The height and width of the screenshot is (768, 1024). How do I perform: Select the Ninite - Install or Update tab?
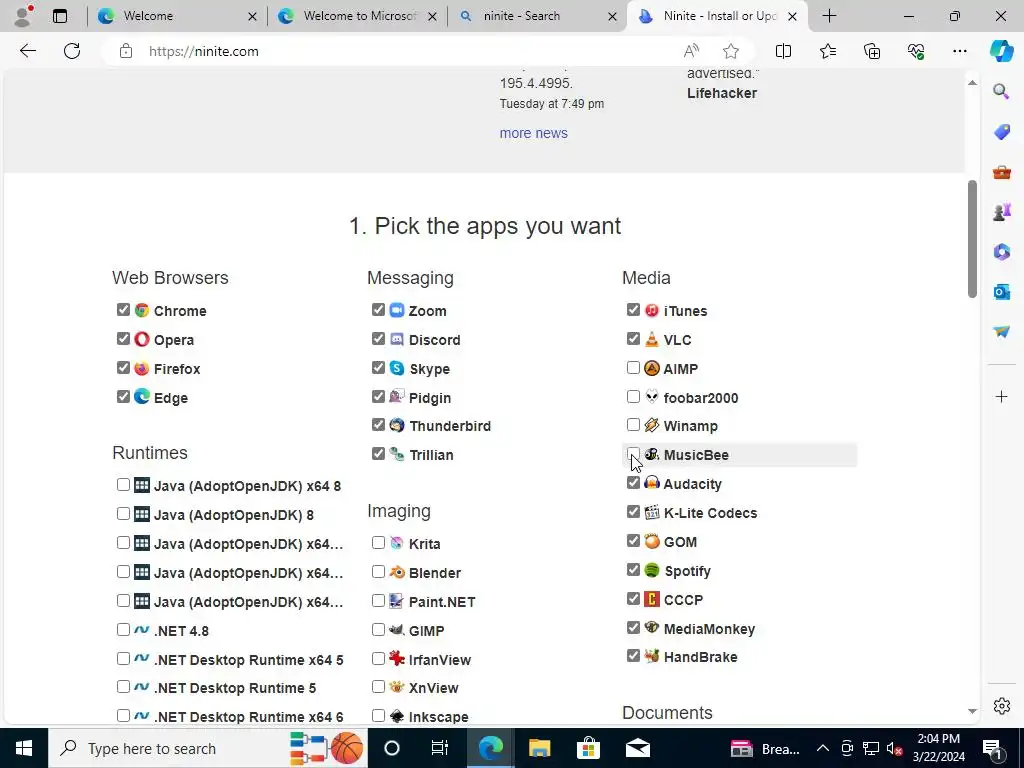click(717, 16)
